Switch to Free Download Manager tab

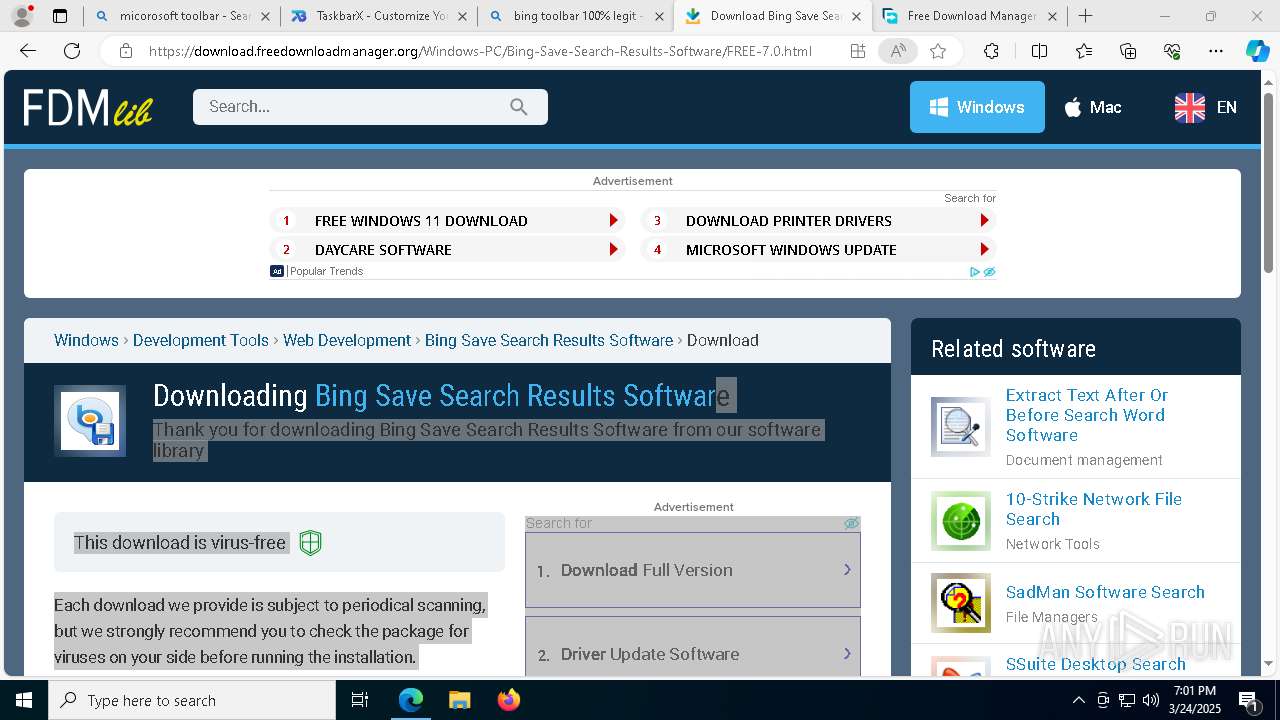(970, 16)
